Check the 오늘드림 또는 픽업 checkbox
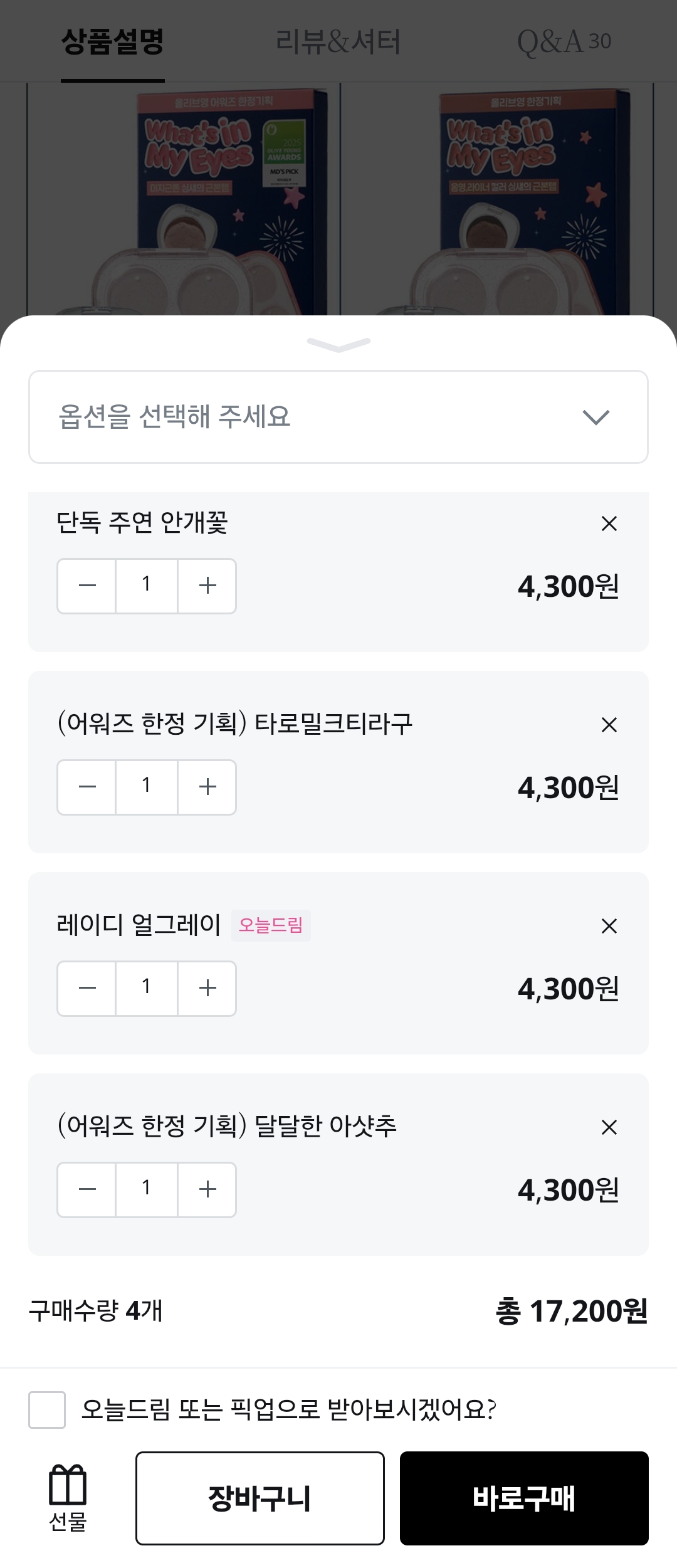Screen dimensions: 677x1568 tap(47, 1410)
